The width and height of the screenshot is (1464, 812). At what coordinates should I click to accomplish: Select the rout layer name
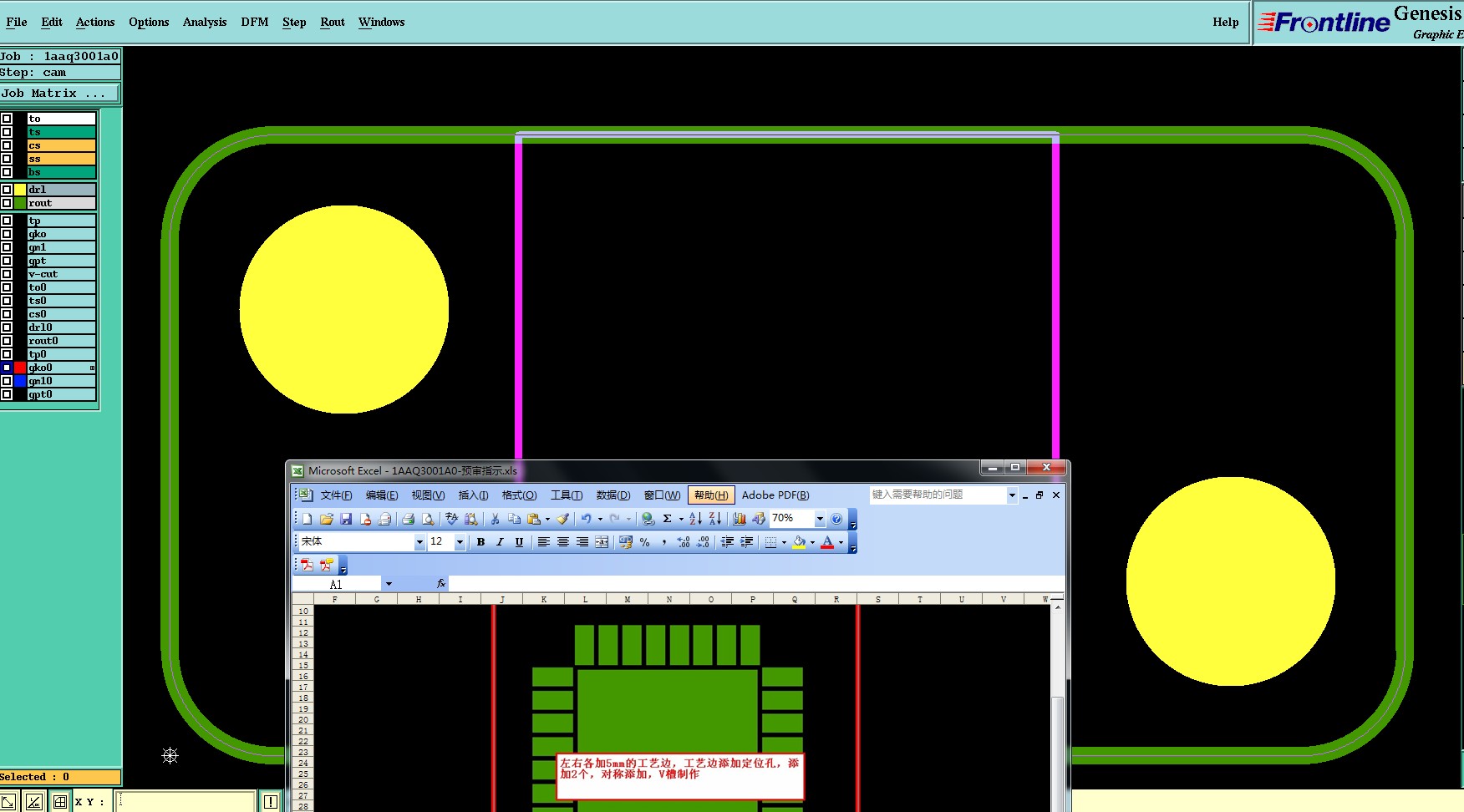pos(62,203)
